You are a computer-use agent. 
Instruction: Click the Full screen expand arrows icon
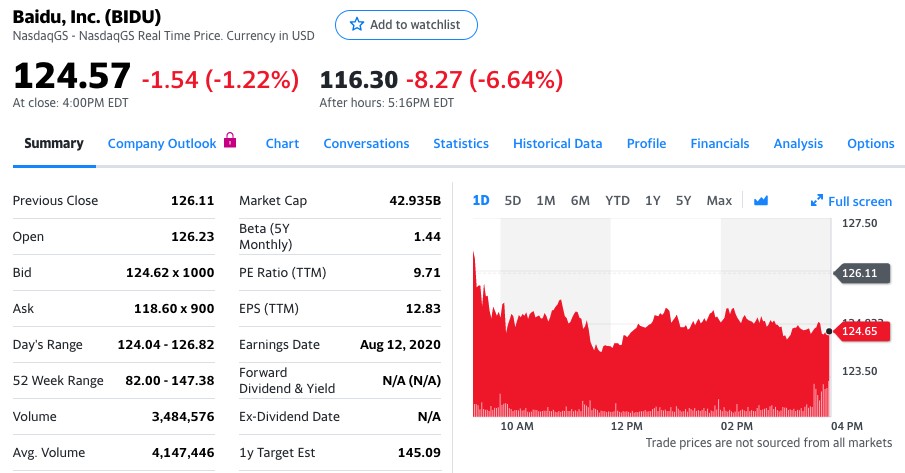point(817,201)
